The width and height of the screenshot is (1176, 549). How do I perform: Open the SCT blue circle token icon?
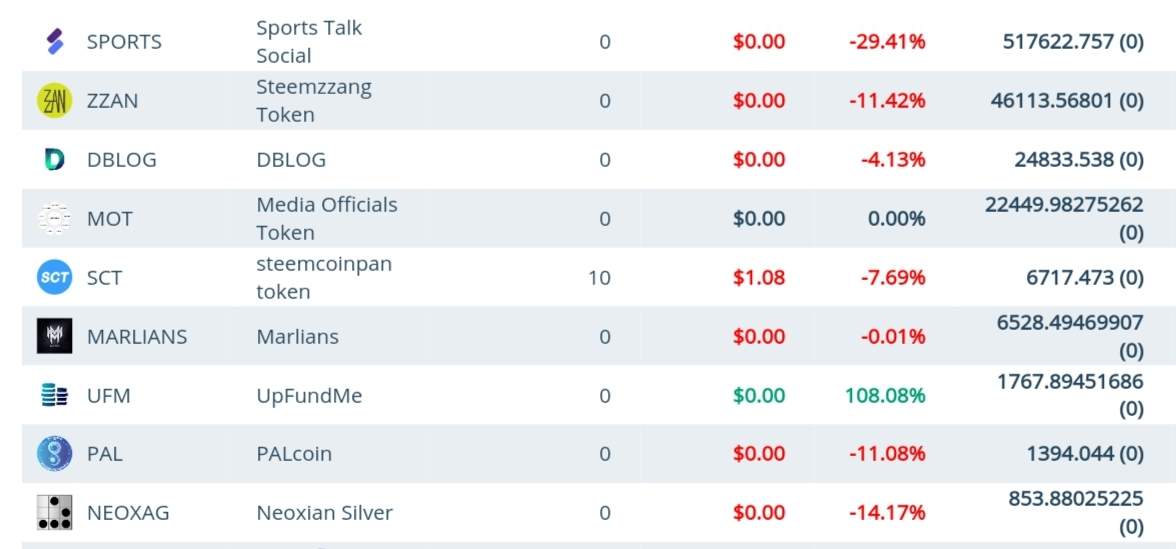click(x=55, y=278)
